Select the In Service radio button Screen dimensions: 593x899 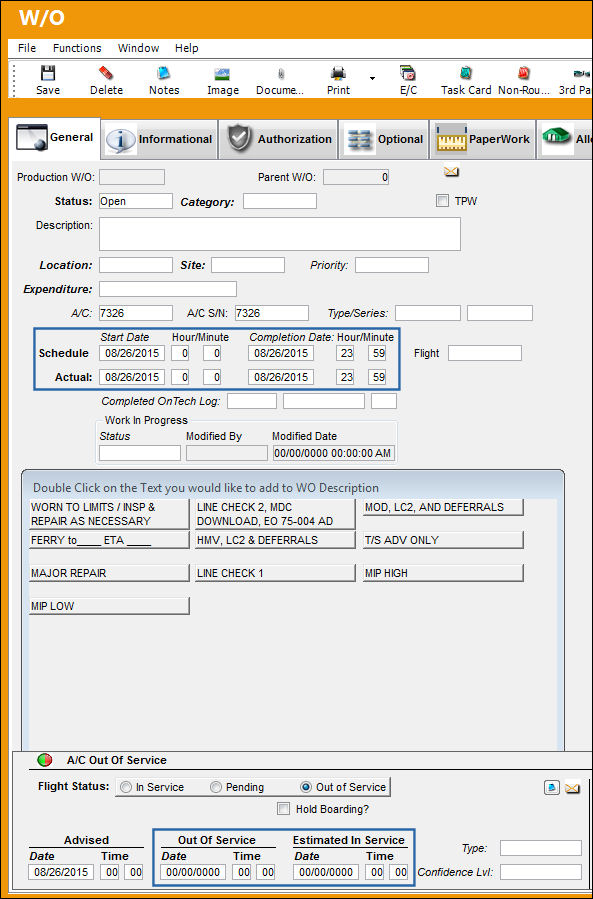pos(125,787)
